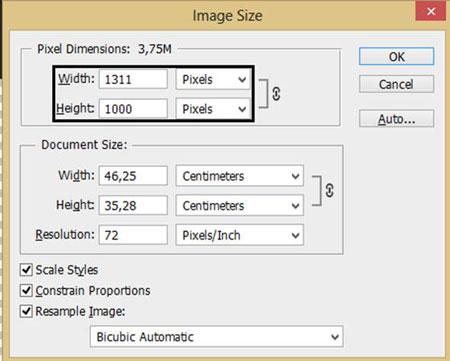
Task: Click the OK button
Action: coord(396,56)
